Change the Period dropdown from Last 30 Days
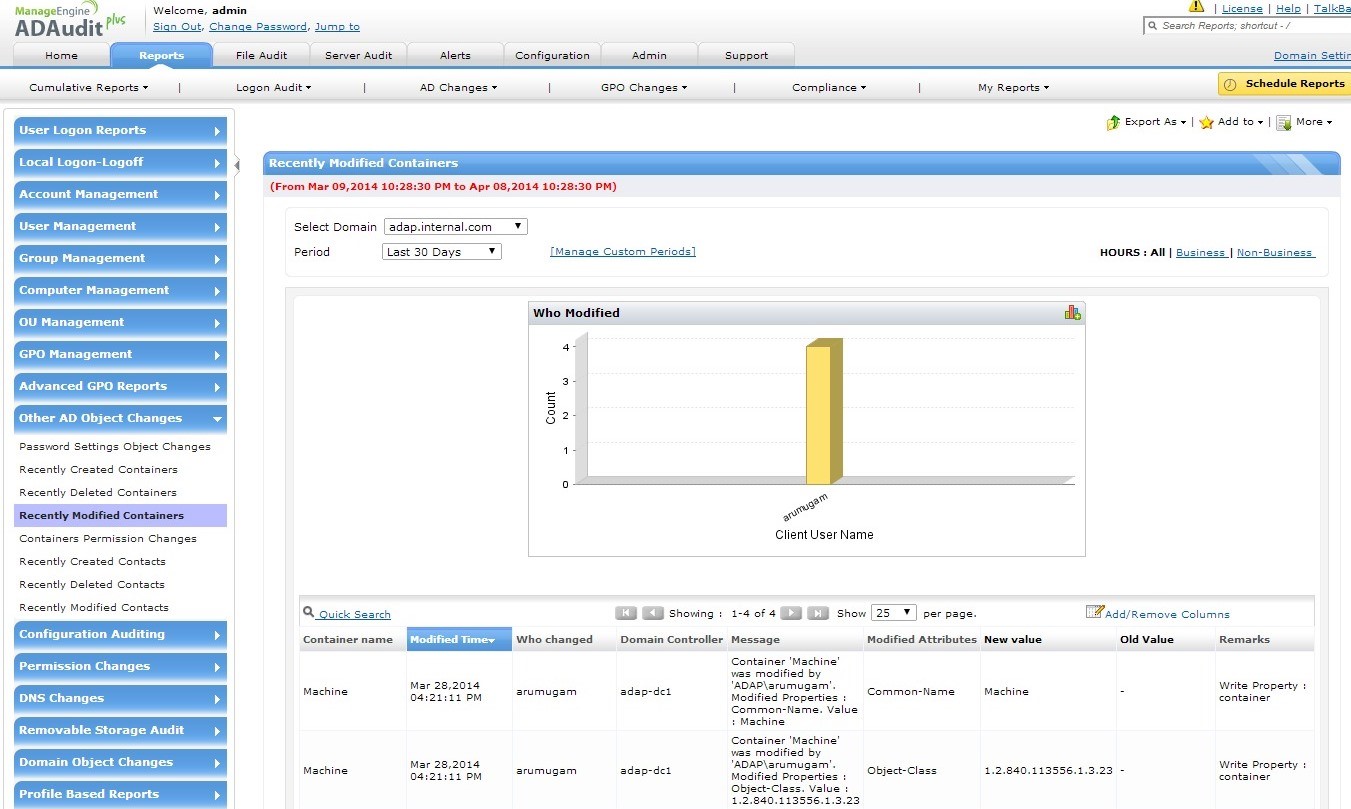The height and width of the screenshot is (809, 1351). (x=442, y=252)
